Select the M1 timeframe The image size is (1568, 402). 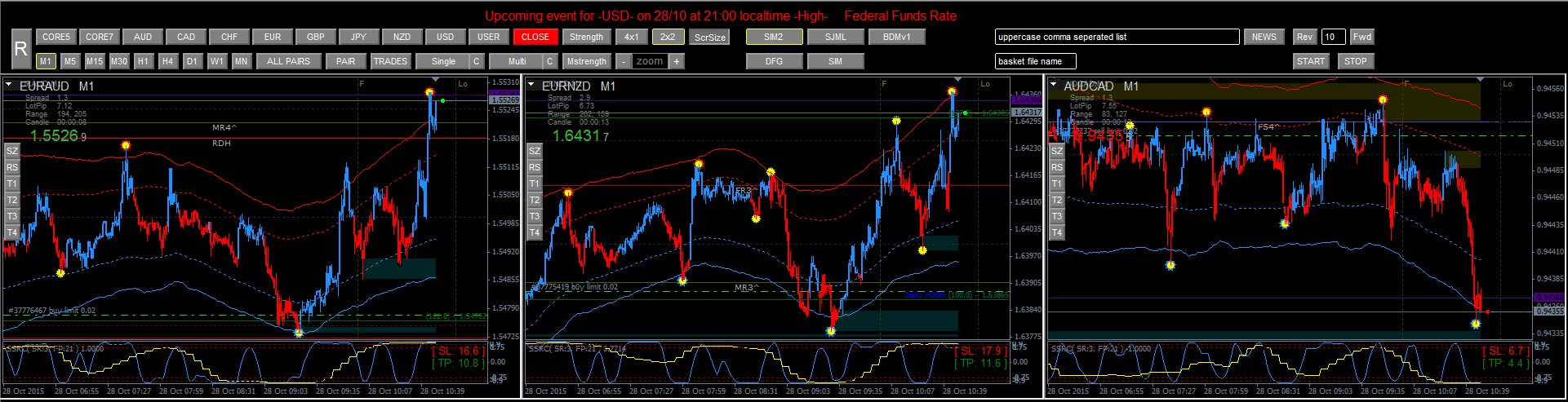pos(45,61)
